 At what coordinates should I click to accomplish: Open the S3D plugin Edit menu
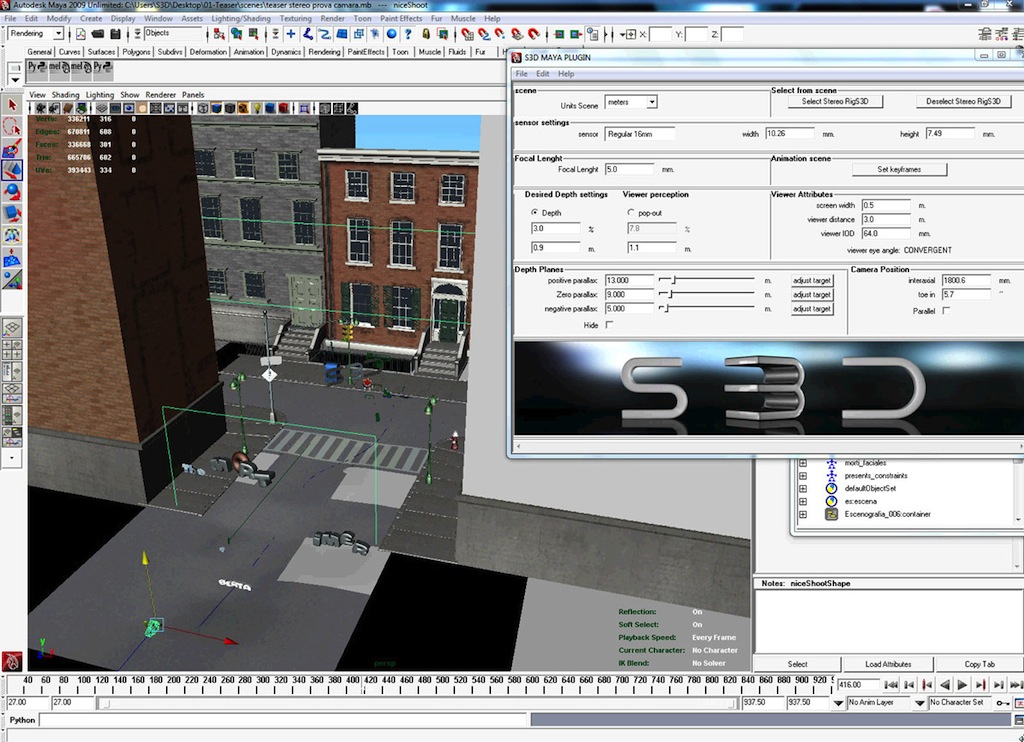click(x=542, y=74)
